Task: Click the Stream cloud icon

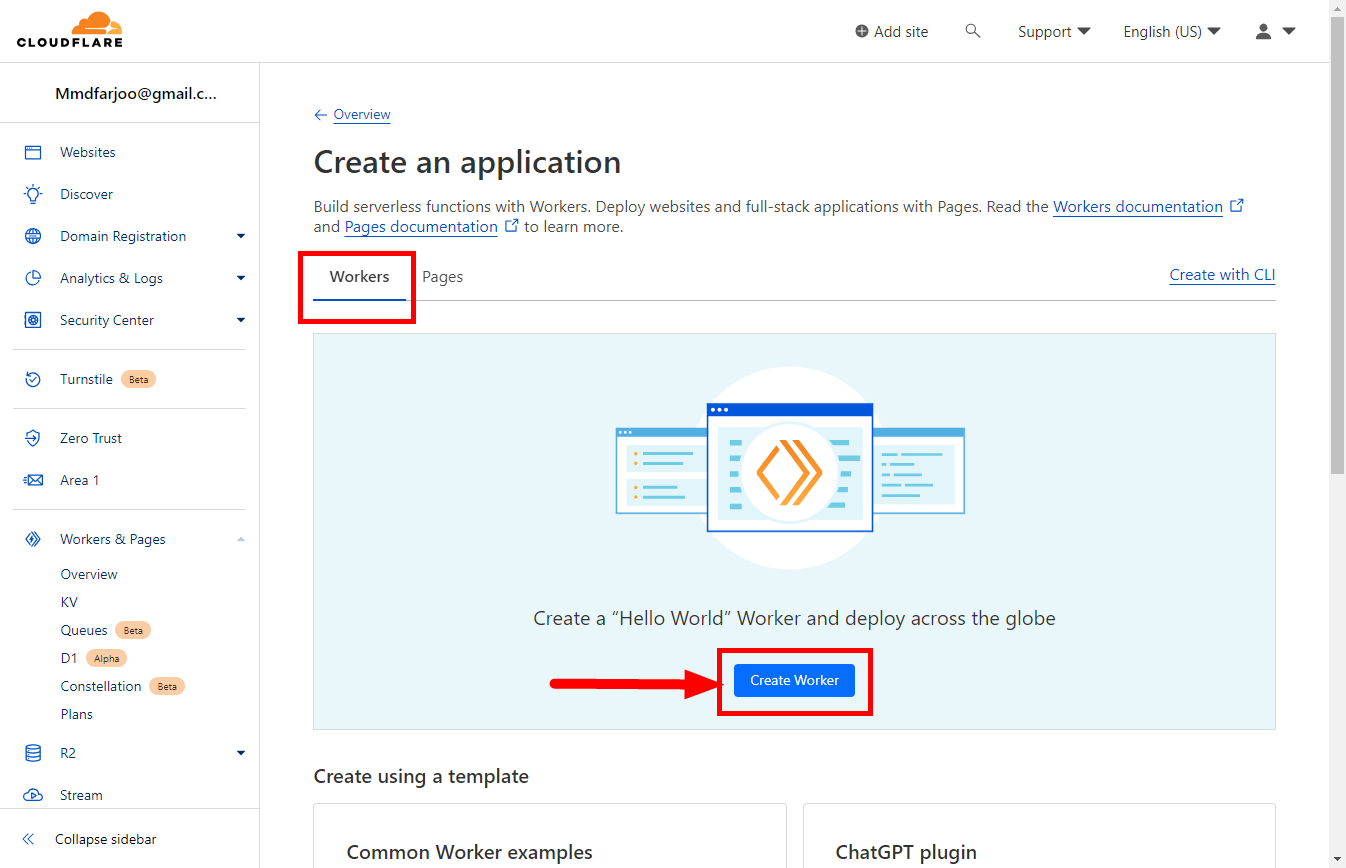Action: pos(33,795)
